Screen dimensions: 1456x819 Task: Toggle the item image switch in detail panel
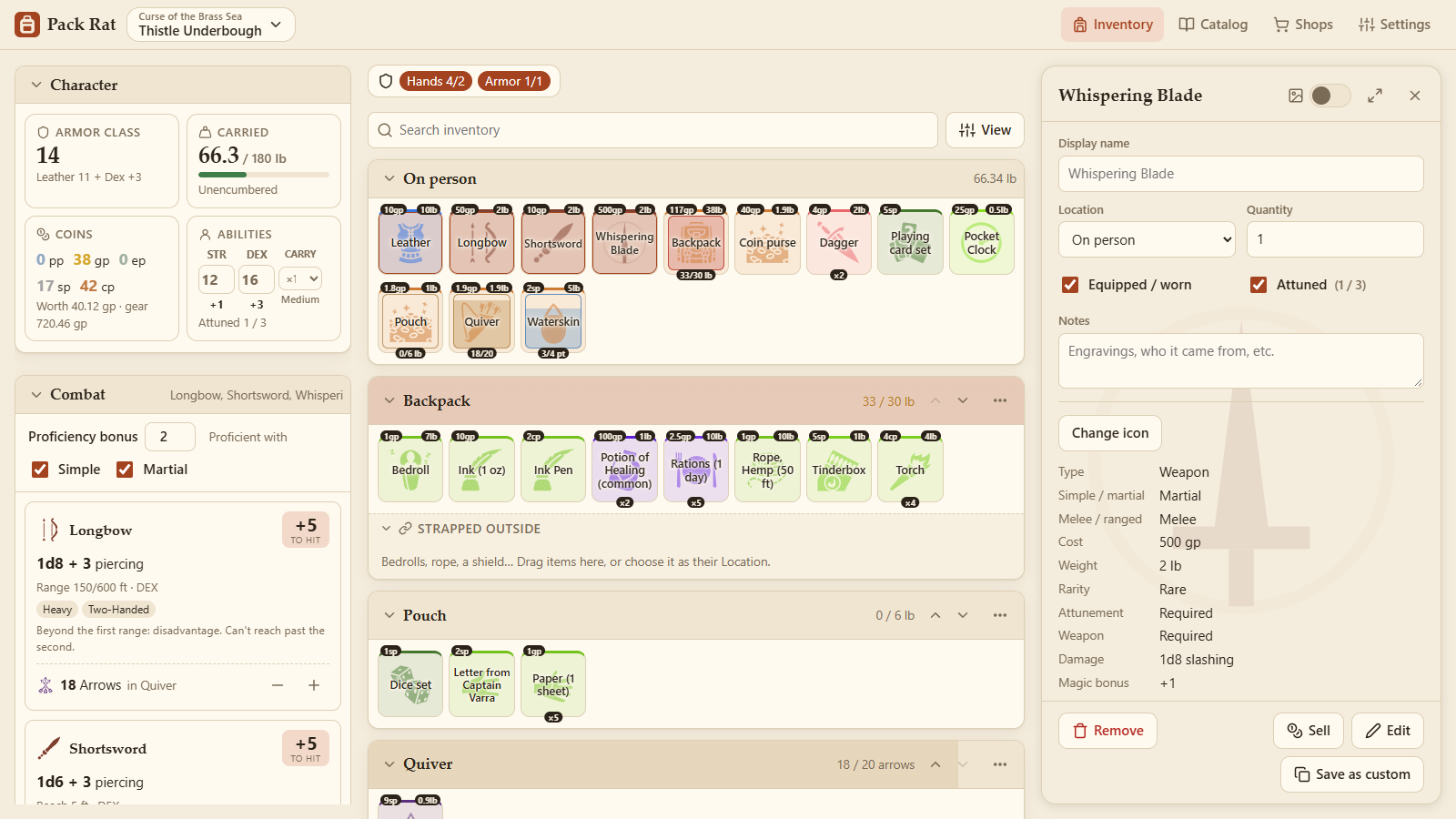[1330, 96]
